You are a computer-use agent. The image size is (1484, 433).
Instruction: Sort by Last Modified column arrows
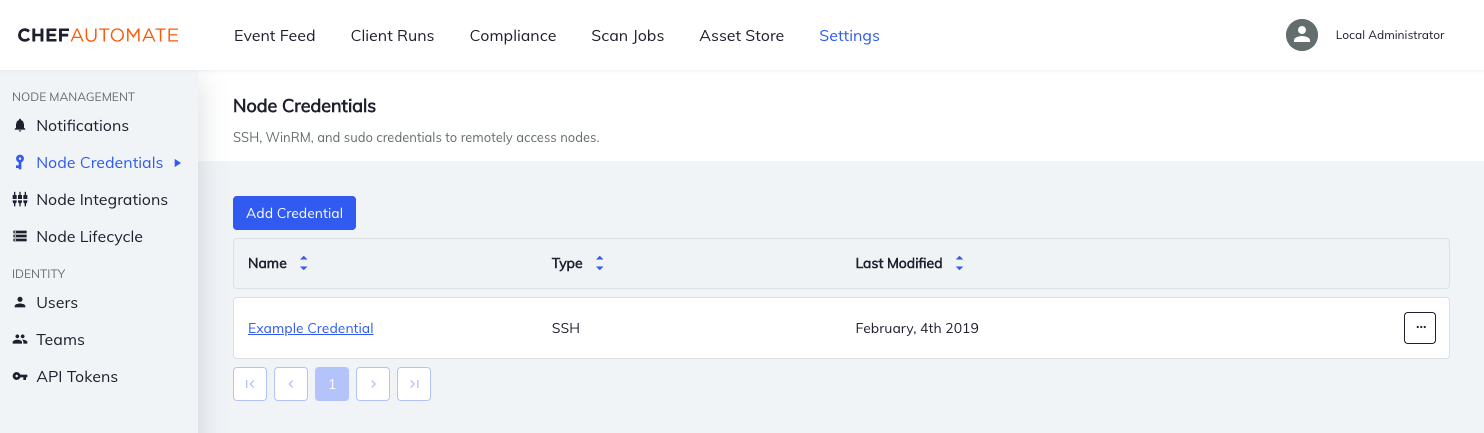(959, 264)
